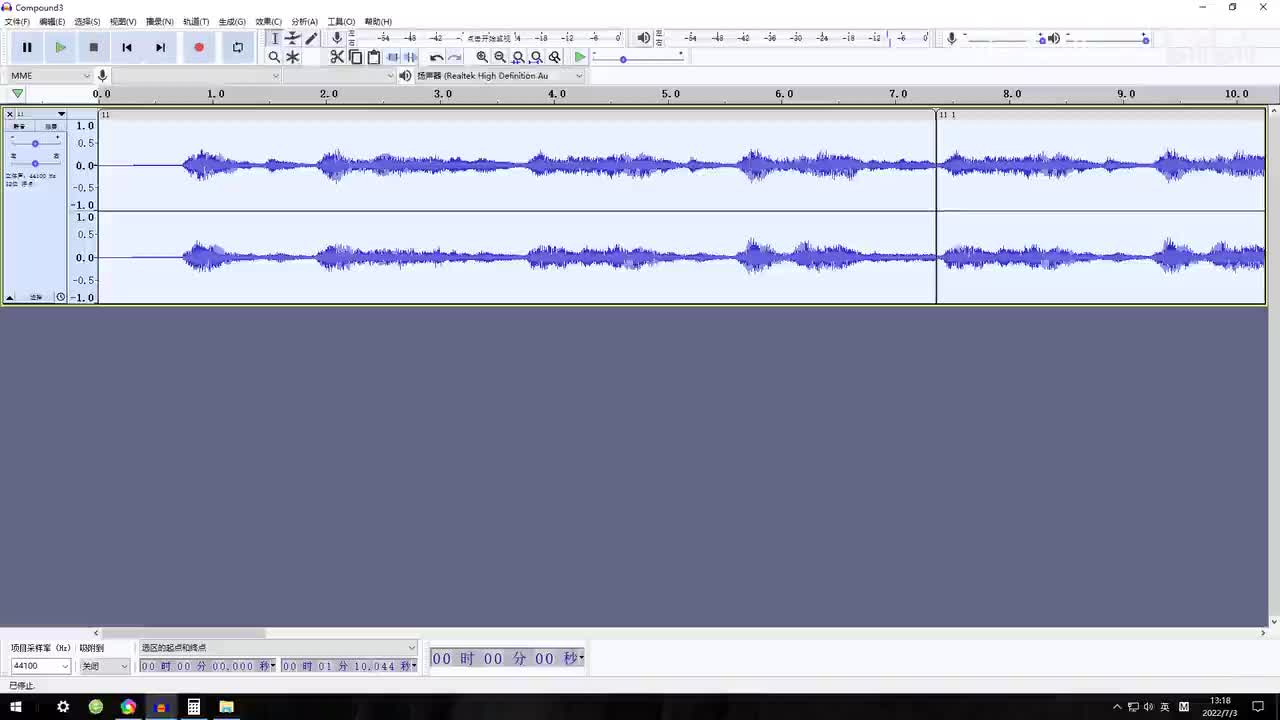Open the selection start and end type dropdown

278,648
